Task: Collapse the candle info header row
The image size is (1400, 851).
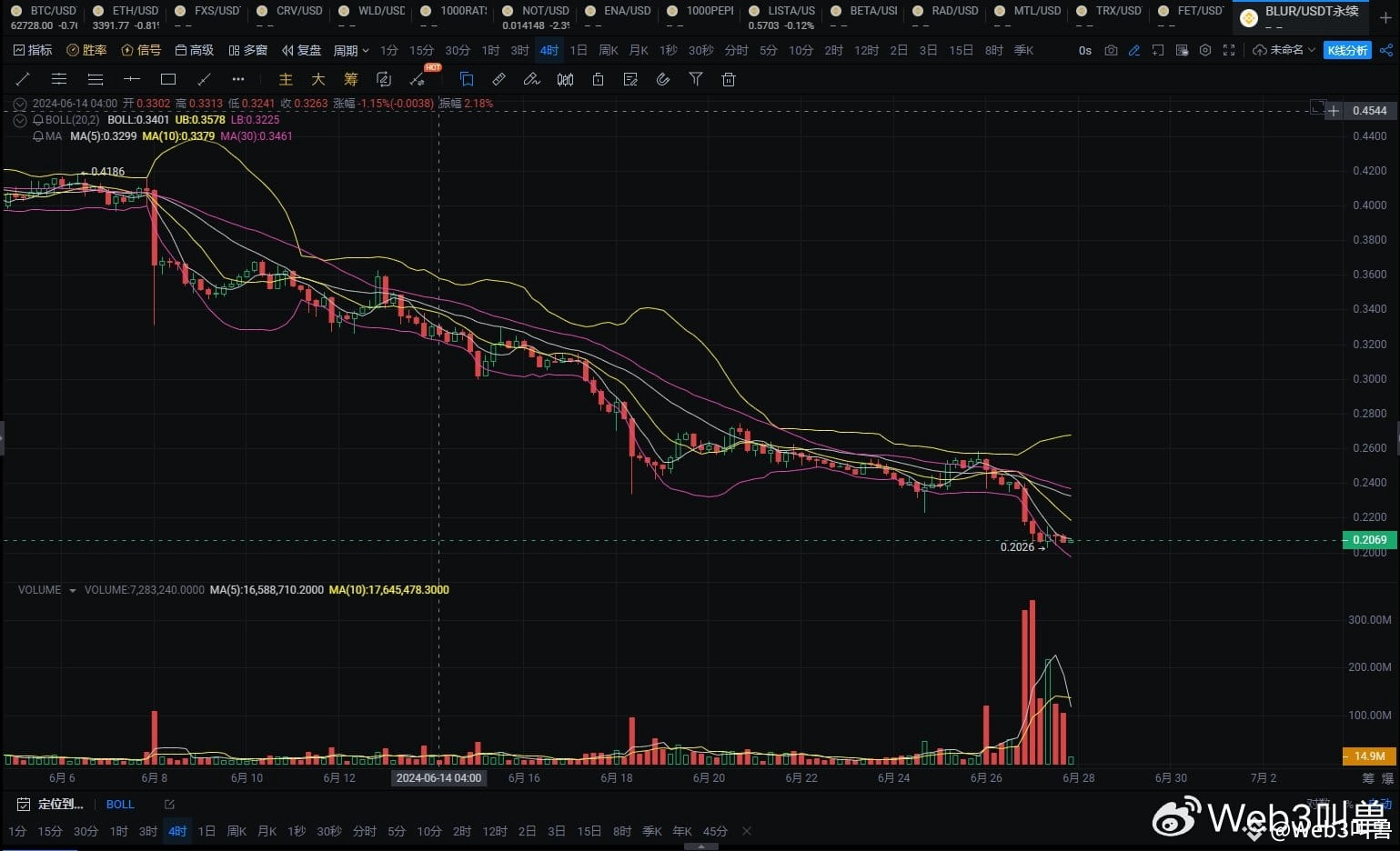Action: [21, 104]
